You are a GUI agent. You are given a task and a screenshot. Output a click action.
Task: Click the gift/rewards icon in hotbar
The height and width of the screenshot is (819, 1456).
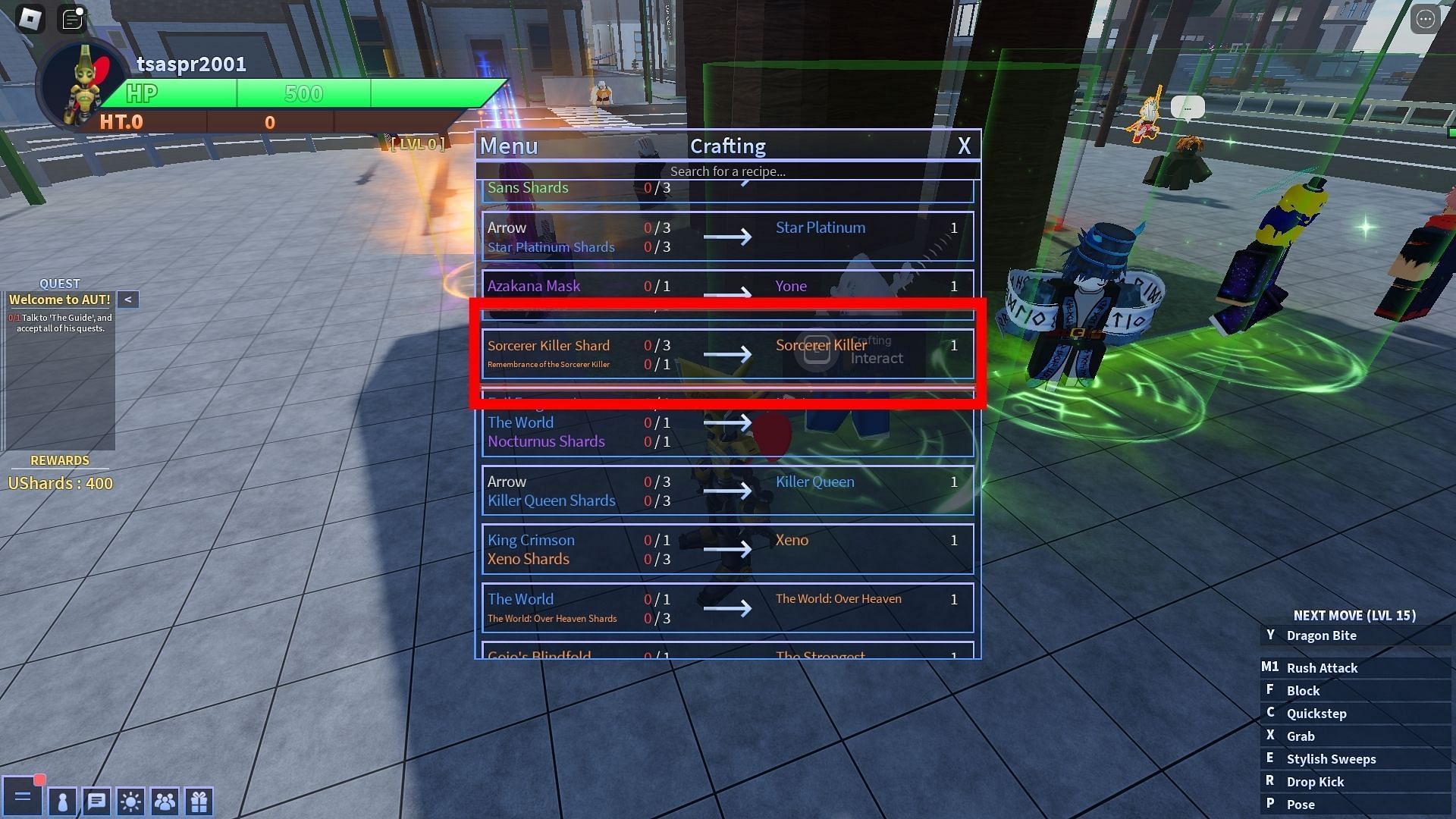coord(199,800)
